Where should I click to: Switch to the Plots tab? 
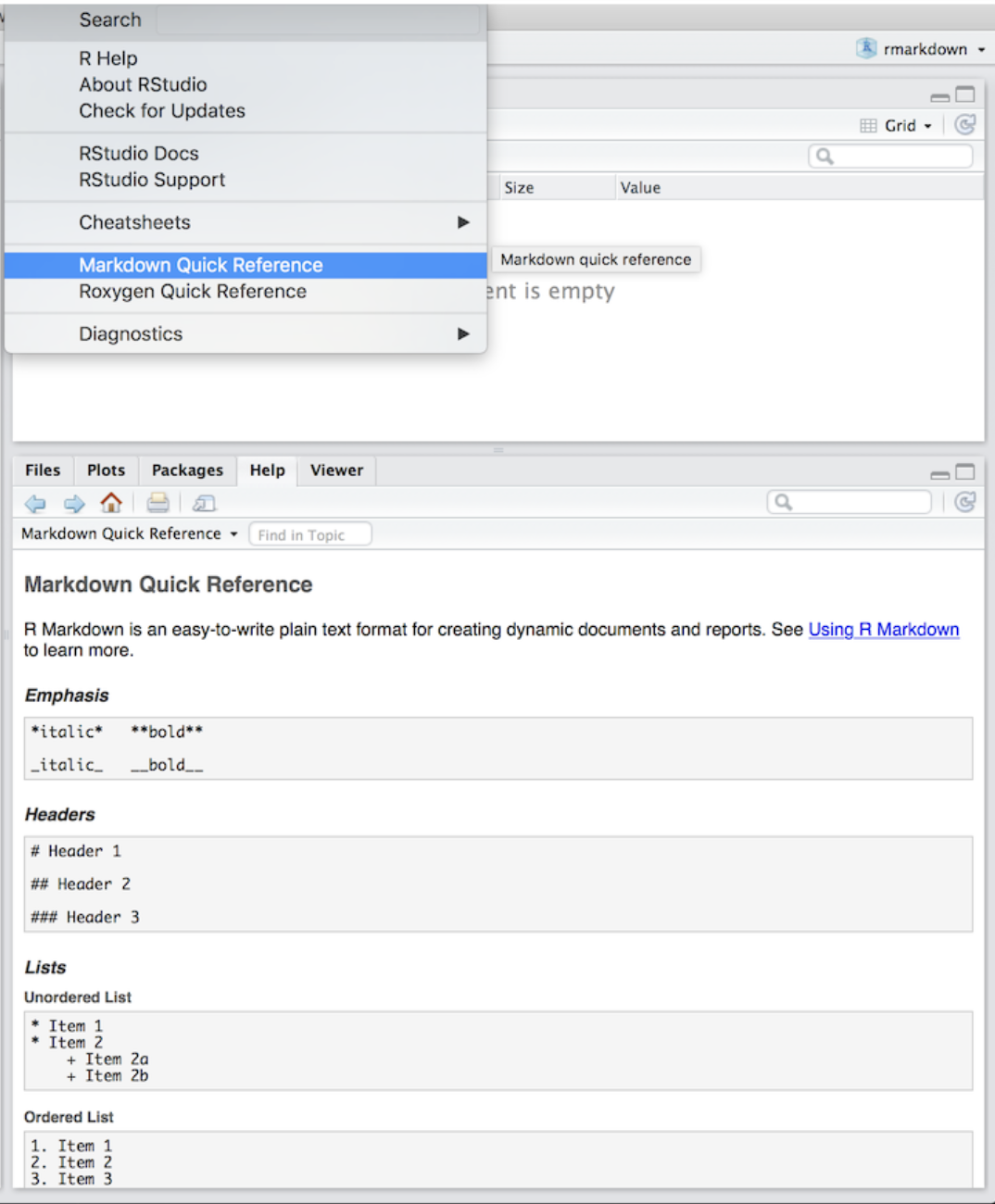106,470
